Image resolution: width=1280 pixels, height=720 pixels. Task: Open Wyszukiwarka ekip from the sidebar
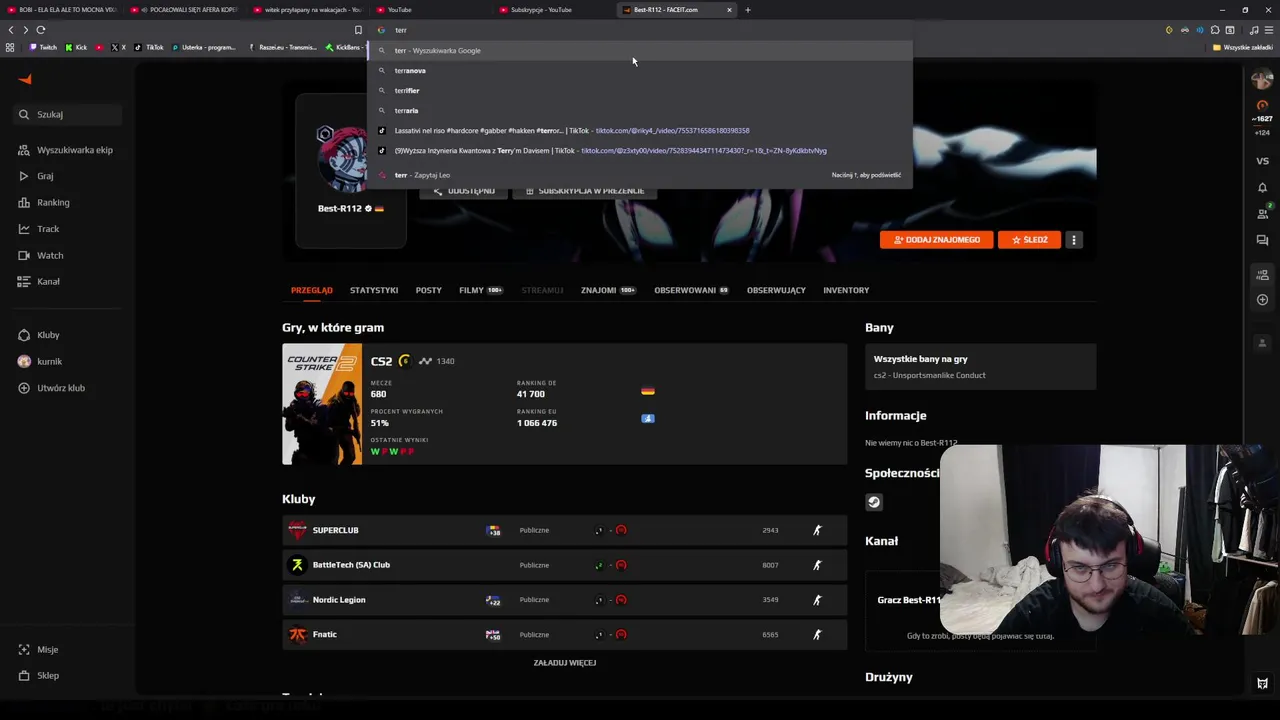point(65,150)
